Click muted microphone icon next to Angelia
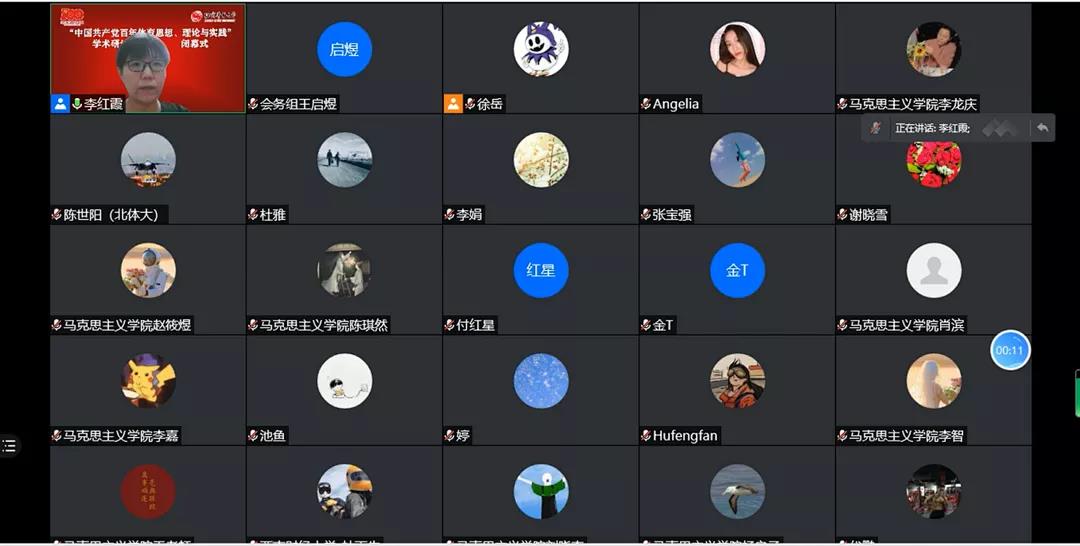 pyautogui.click(x=645, y=104)
